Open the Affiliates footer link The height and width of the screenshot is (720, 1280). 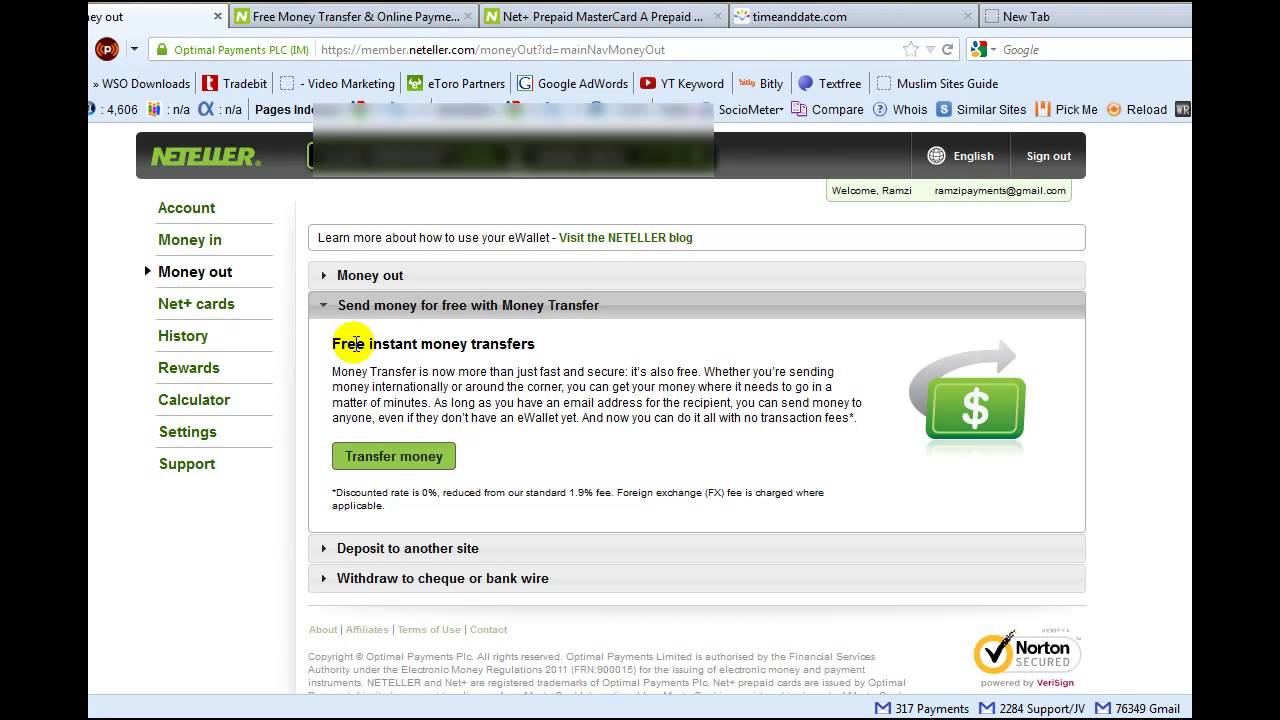[x=367, y=630]
